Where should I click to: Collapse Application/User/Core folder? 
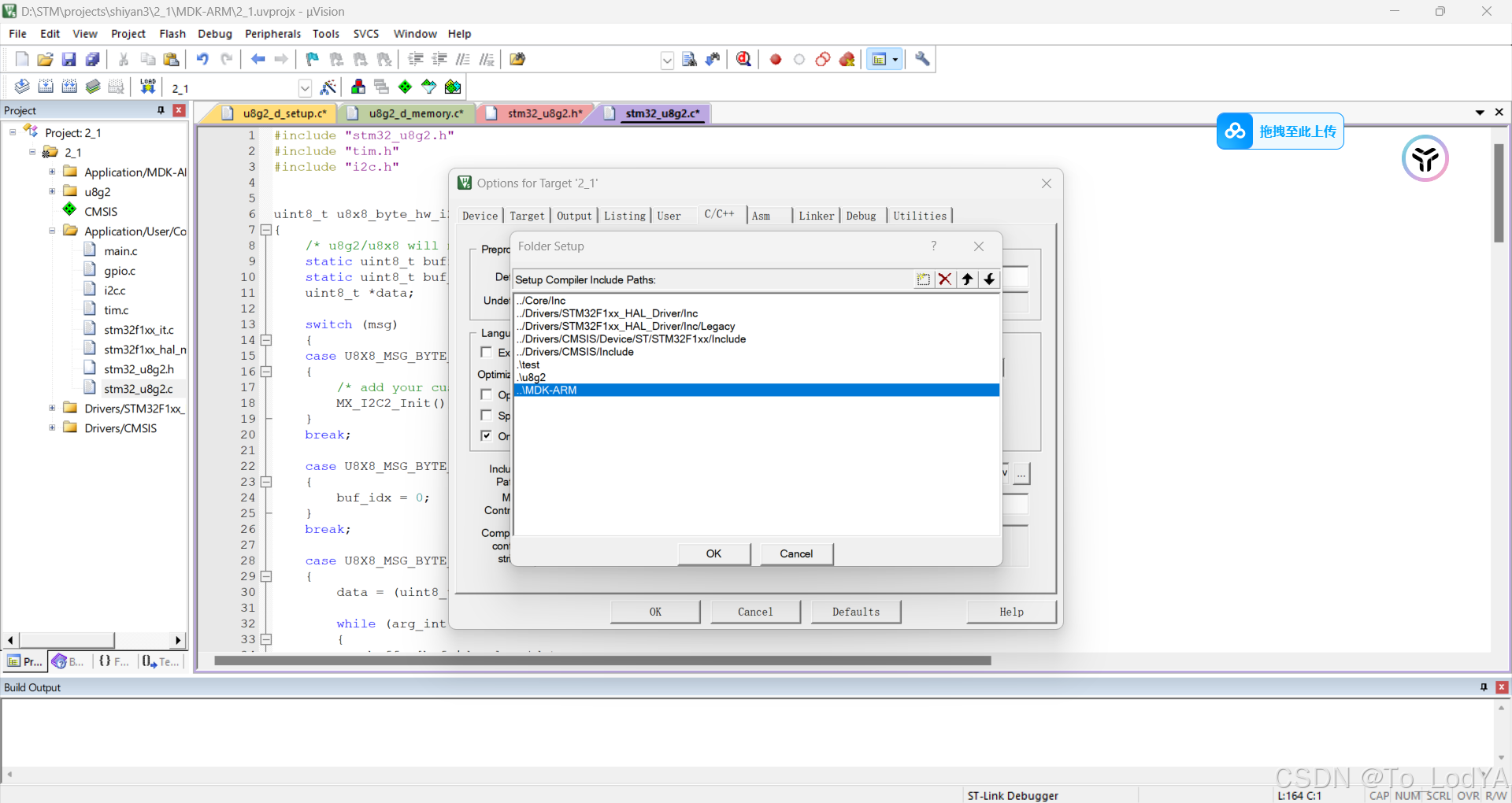52,231
